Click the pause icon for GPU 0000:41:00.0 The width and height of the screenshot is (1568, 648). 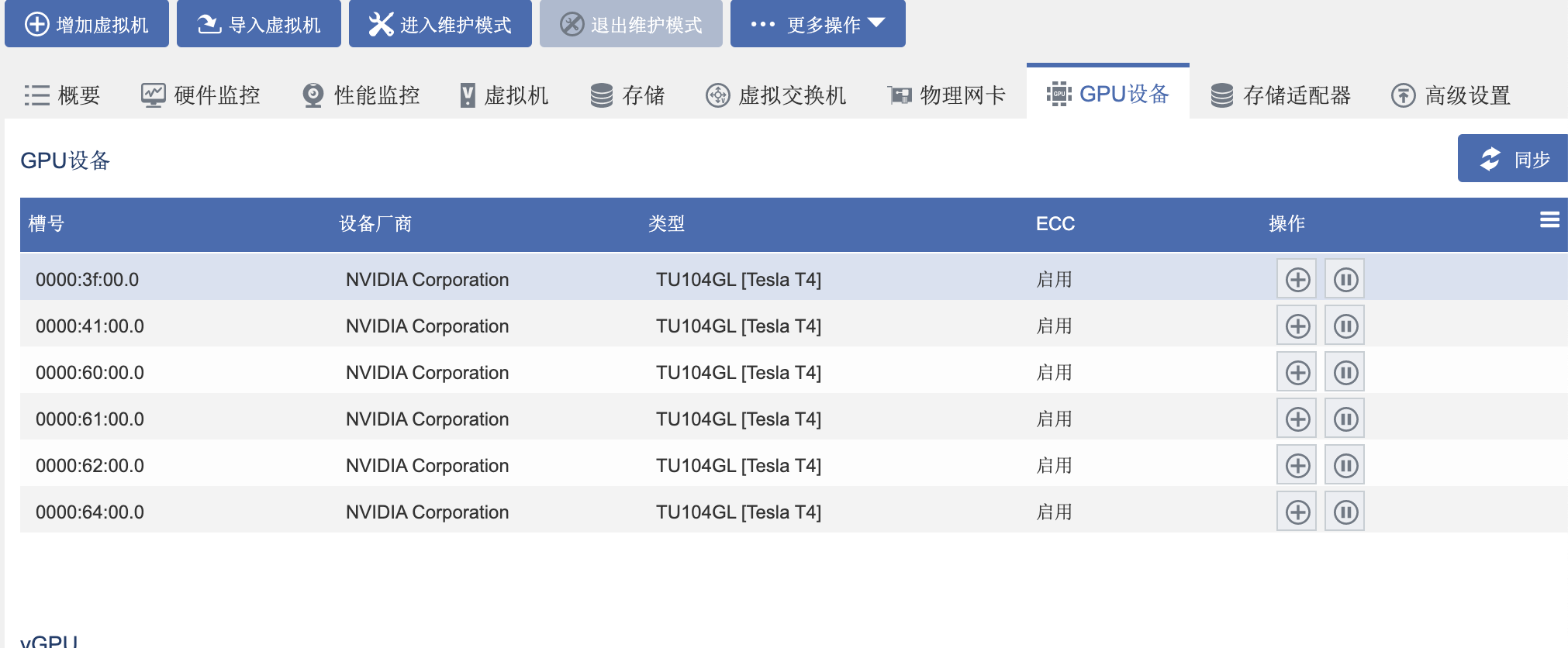click(1345, 326)
